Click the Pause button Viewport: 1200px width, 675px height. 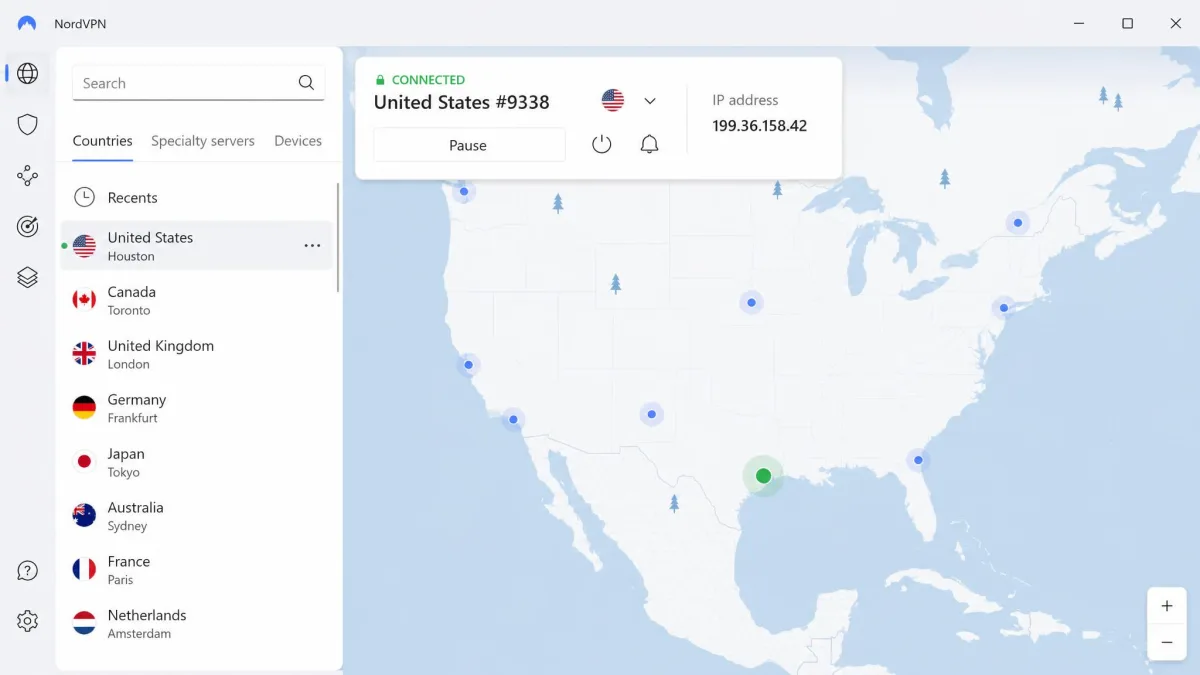(x=469, y=145)
